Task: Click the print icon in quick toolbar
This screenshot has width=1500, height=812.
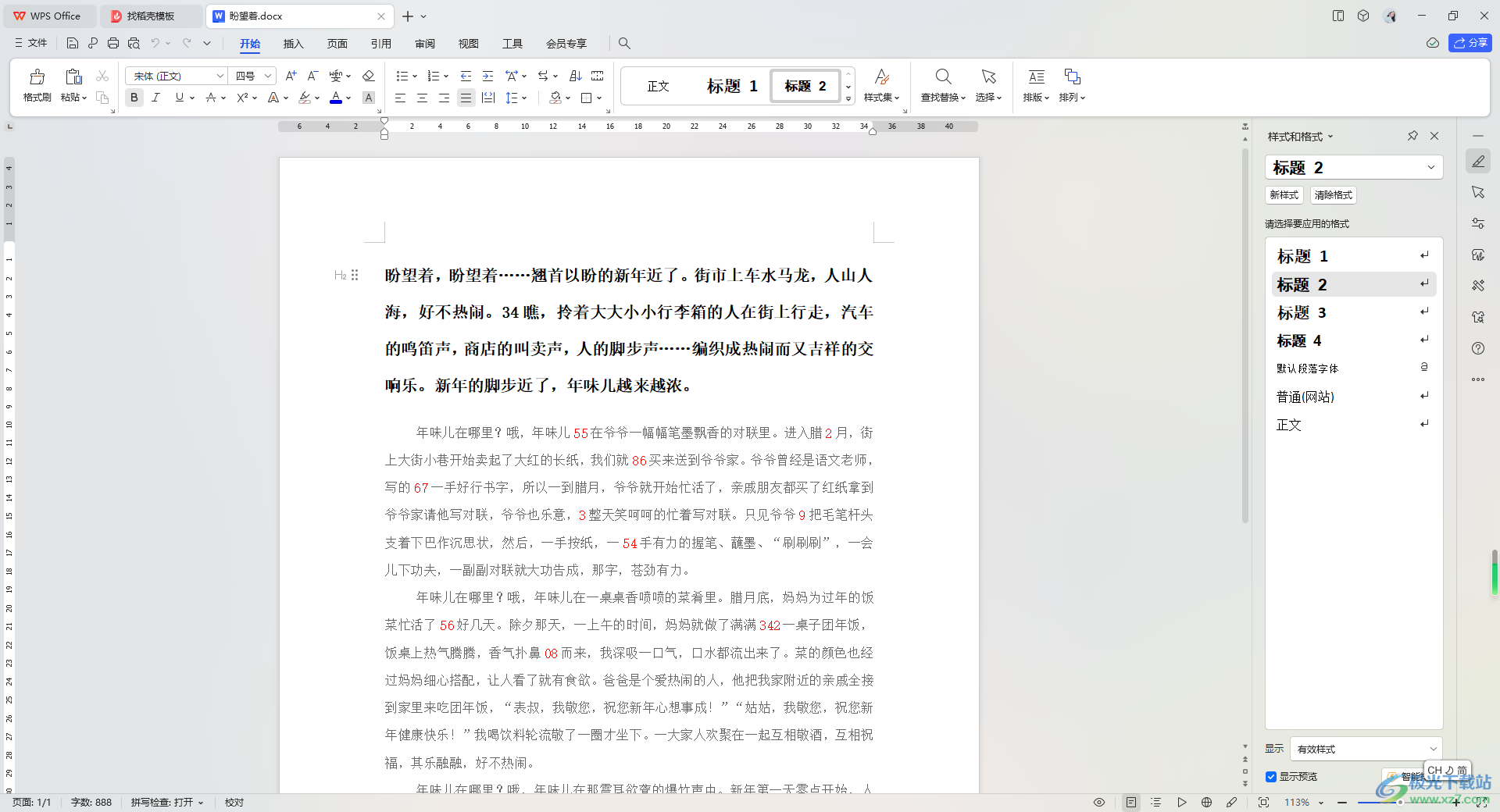Action: [x=113, y=44]
